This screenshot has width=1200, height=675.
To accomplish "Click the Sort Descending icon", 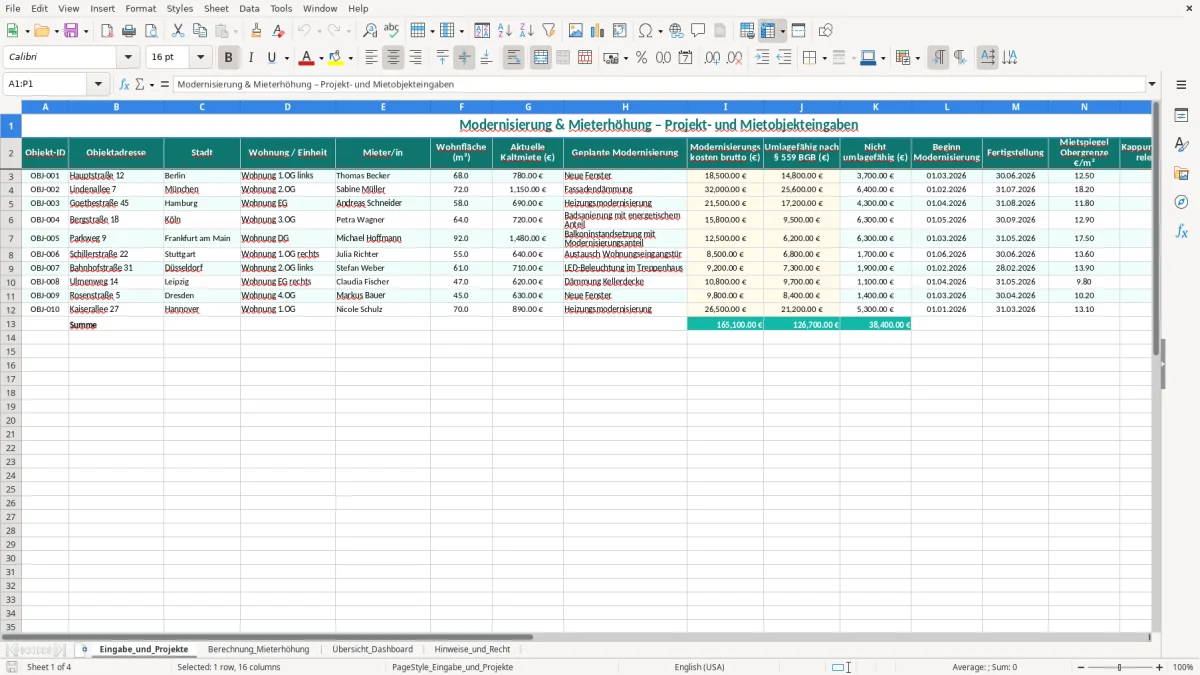I will click(x=527, y=31).
